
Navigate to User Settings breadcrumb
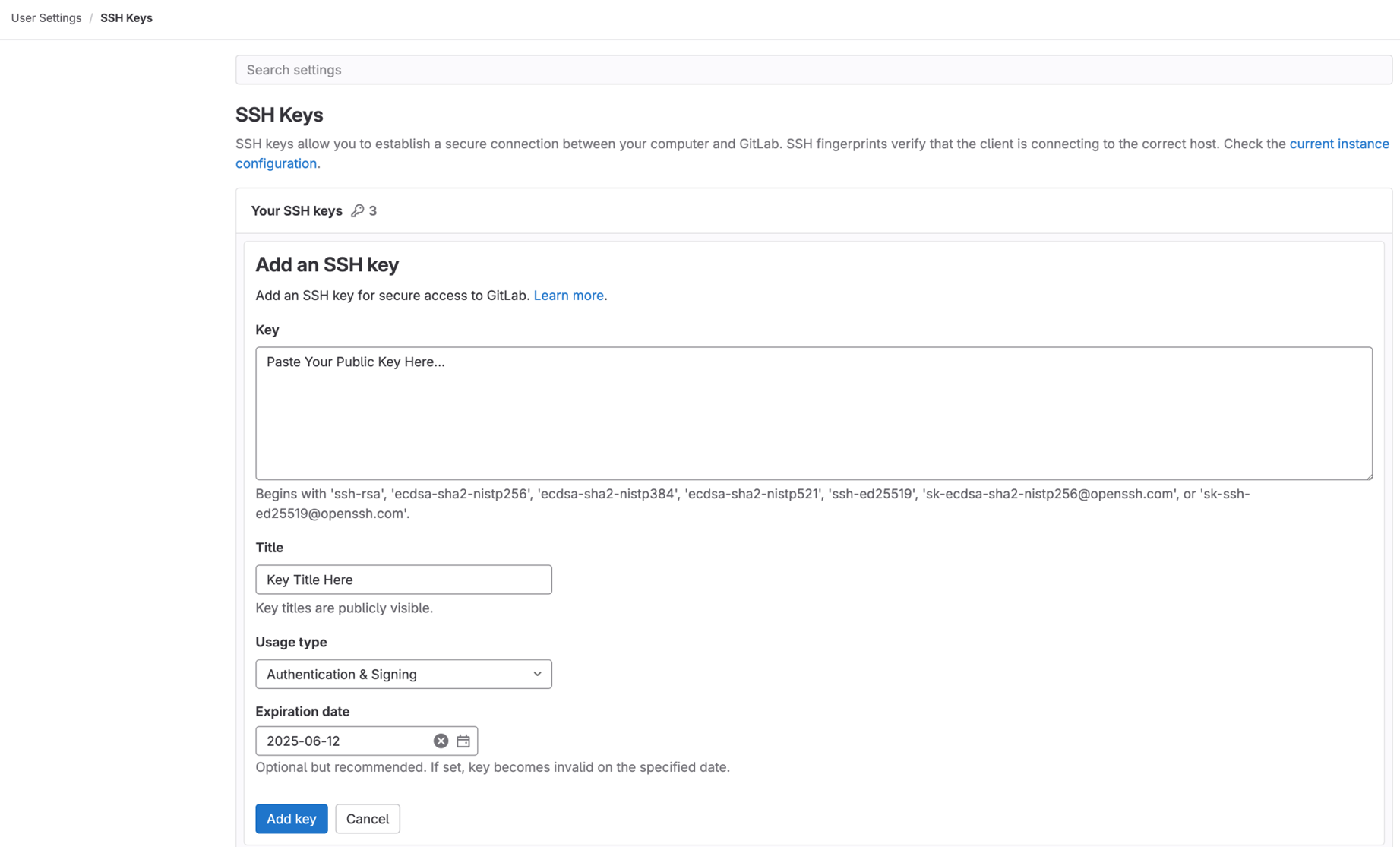46,17
